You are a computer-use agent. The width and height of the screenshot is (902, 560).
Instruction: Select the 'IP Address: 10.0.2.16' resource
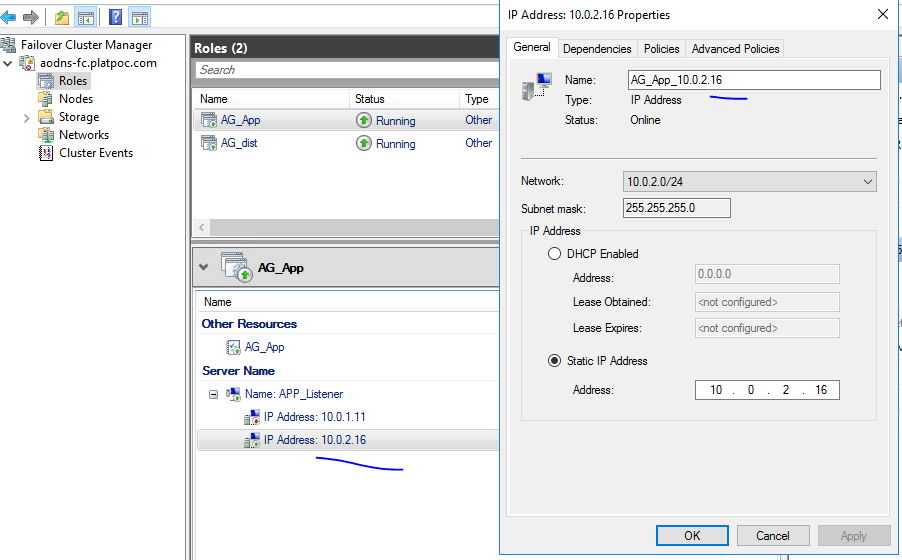click(x=315, y=440)
